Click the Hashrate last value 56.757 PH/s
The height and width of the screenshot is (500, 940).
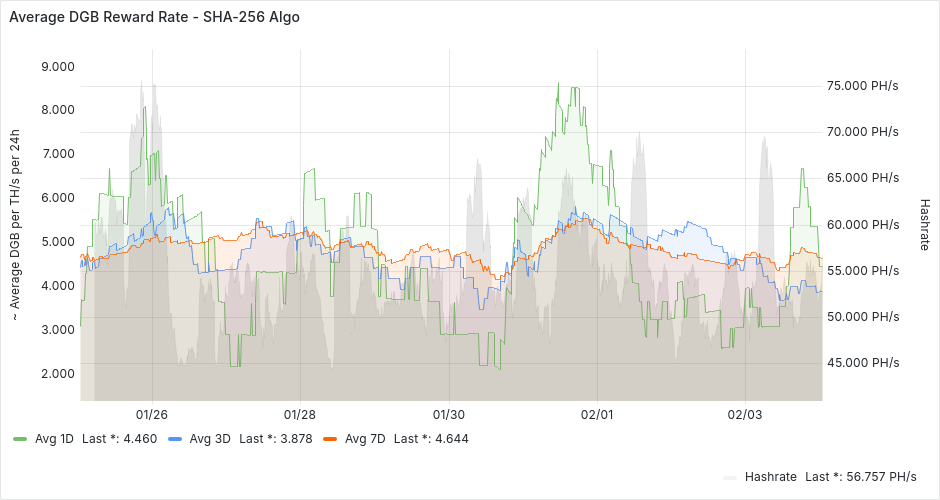pos(882,477)
